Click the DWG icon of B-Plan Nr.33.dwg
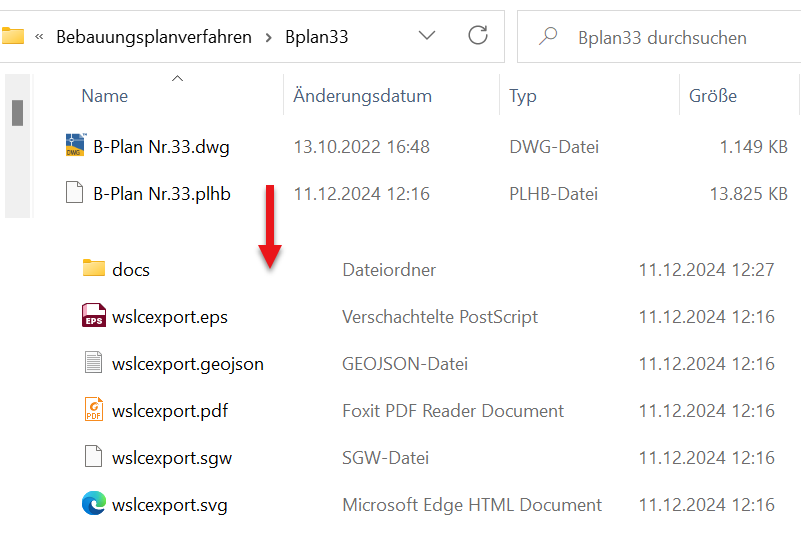The width and height of the screenshot is (801, 539). pyautogui.click(x=74, y=147)
